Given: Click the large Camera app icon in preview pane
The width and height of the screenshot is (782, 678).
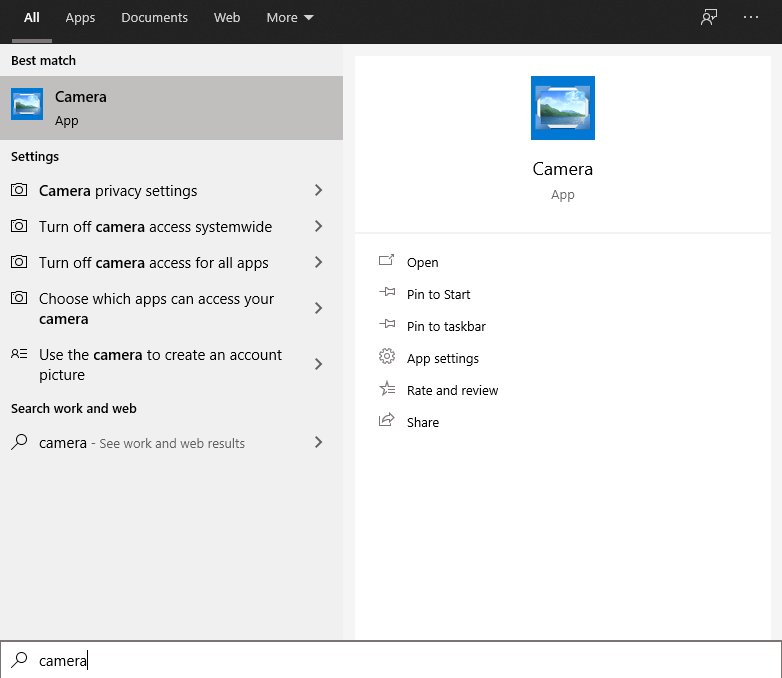Looking at the screenshot, I should (x=563, y=108).
